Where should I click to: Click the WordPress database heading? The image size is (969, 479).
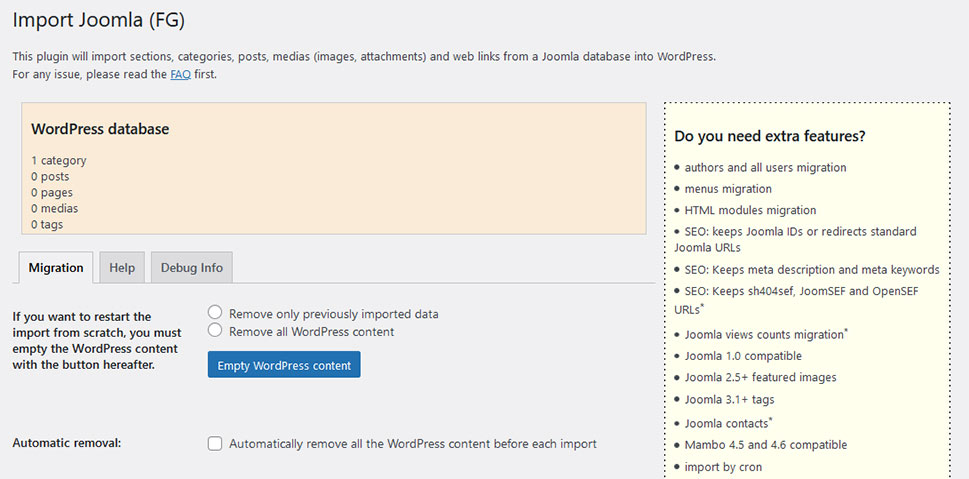(x=100, y=129)
